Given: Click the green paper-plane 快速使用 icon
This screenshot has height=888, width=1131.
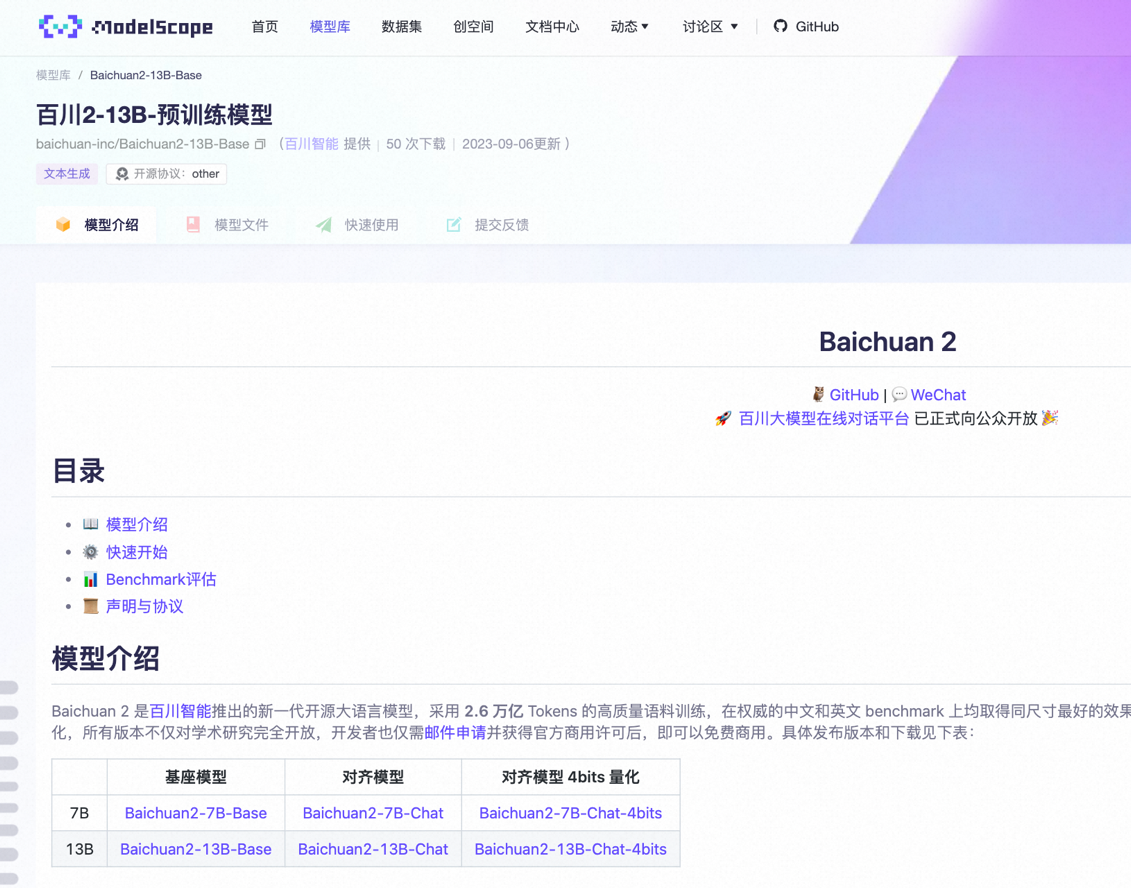Looking at the screenshot, I should (324, 224).
